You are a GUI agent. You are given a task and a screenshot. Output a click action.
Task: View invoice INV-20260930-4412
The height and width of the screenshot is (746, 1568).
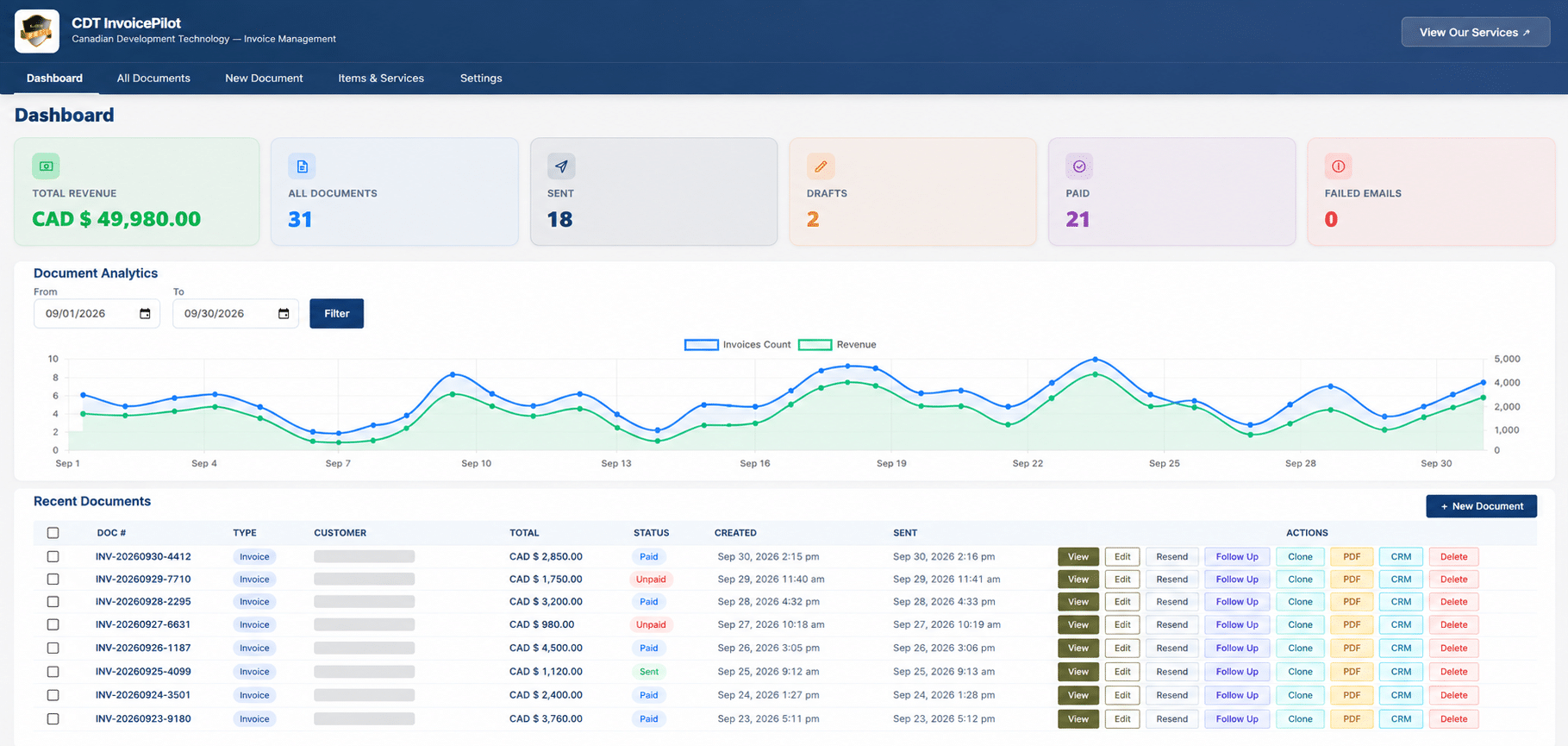1078,557
